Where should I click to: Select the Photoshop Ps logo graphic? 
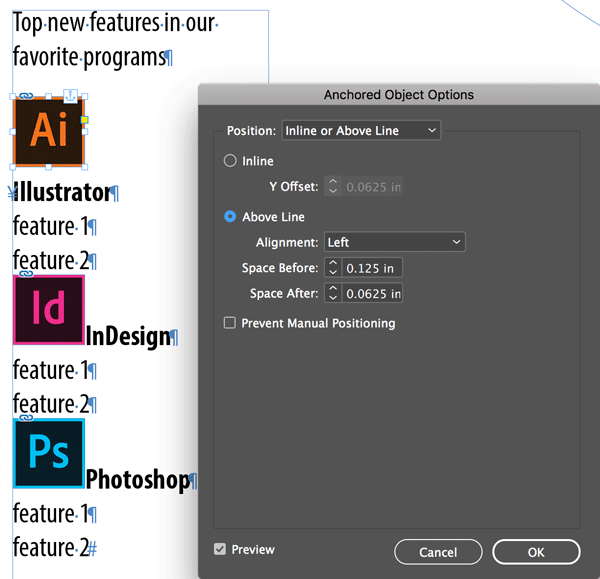pyautogui.click(x=49, y=453)
